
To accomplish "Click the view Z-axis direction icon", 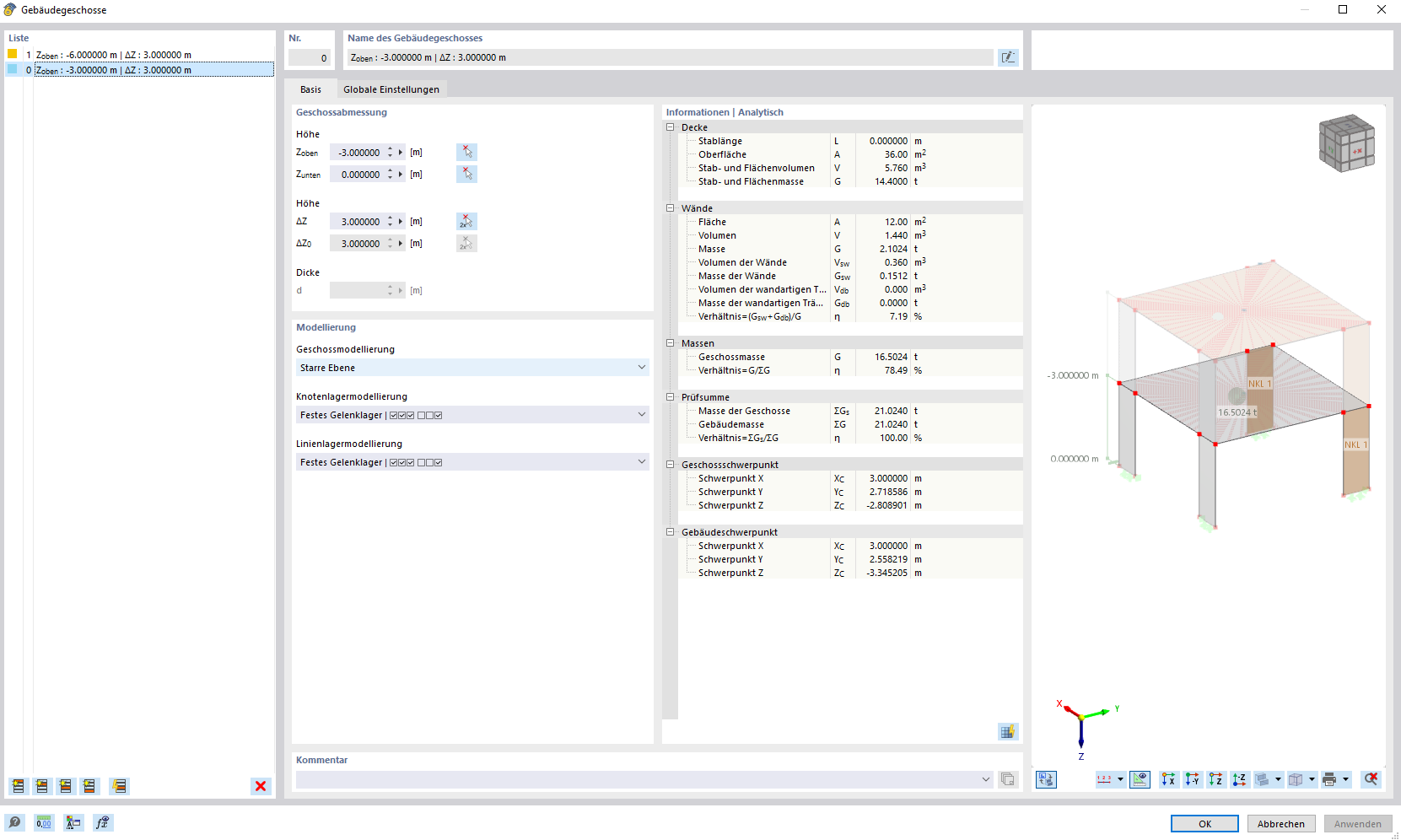I will point(1215,779).
